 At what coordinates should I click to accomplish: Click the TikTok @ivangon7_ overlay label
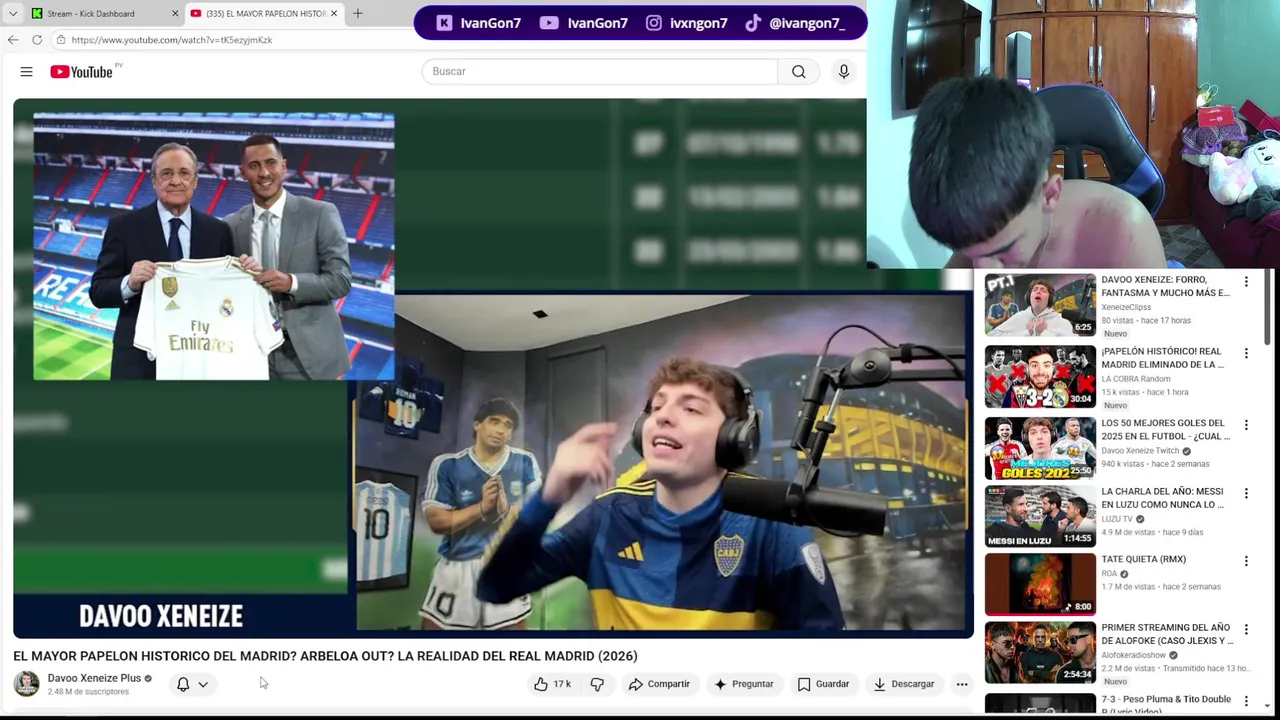pyautogui.click(x=795, y=23)
